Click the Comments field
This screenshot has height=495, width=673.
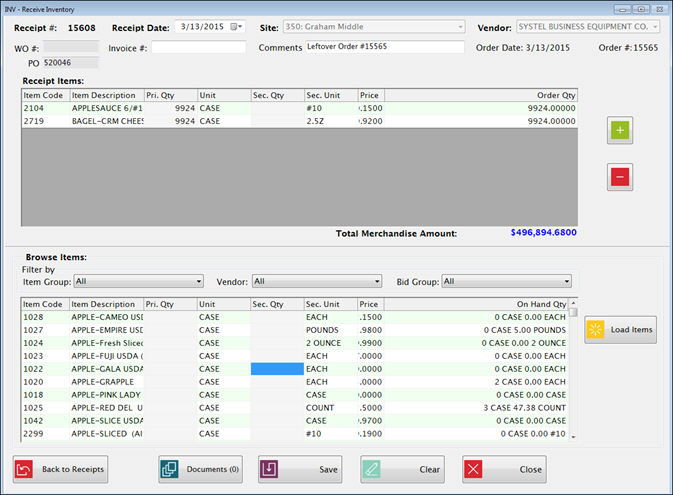tap(385, 47)
